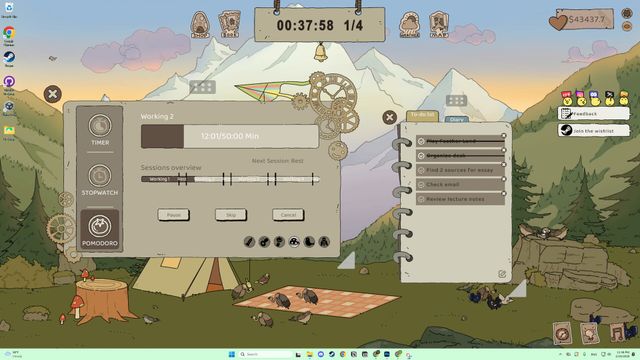This screenshot has width=640, height=360.
Task: Open the settings gear at top right
Action: point(627,13)
